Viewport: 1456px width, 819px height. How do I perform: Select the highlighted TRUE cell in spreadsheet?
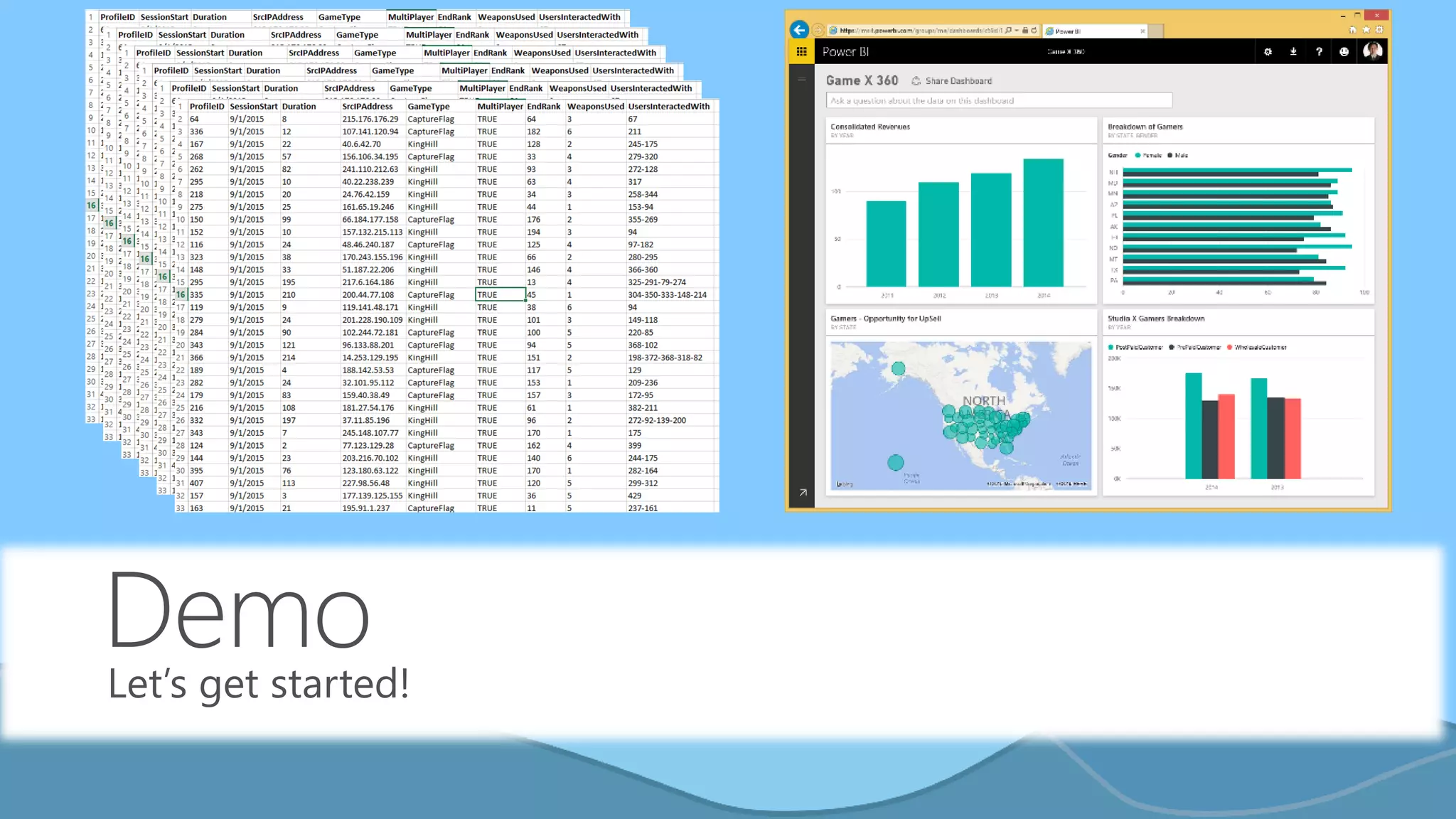pos(500,294)
